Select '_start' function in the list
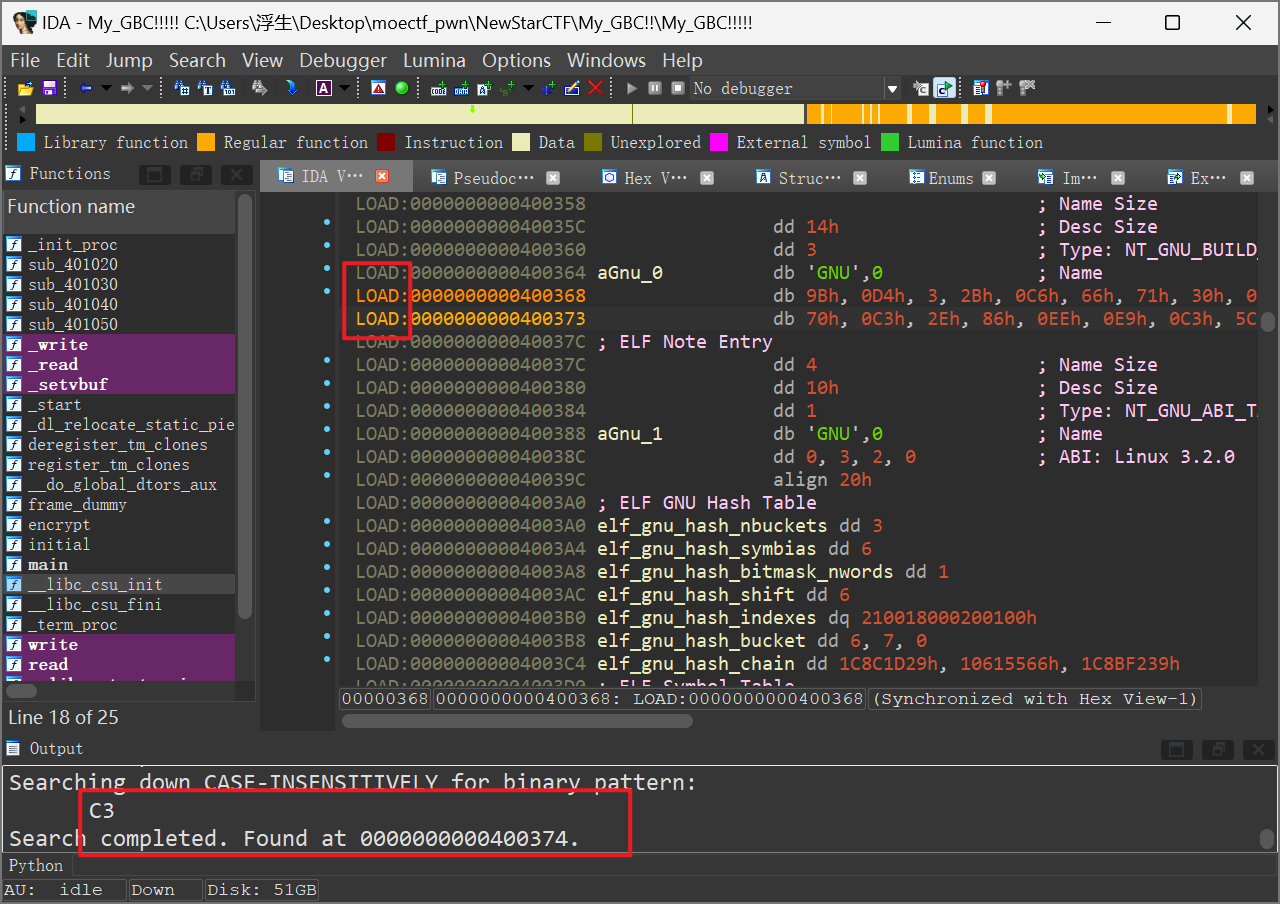This screenshot has width=1280, height=904. 54,404
